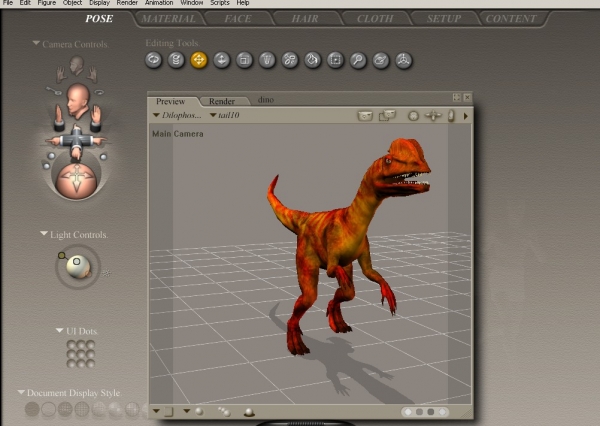600x426 pixels.
Task: Click the large Select Camera head
Action: click(78, 101)
